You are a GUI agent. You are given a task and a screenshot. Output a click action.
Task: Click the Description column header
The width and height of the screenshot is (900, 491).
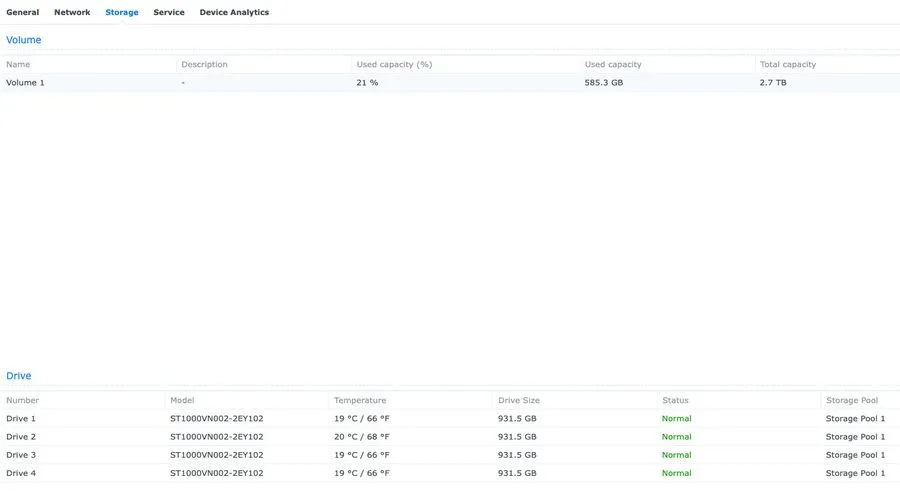pos(204,64)
